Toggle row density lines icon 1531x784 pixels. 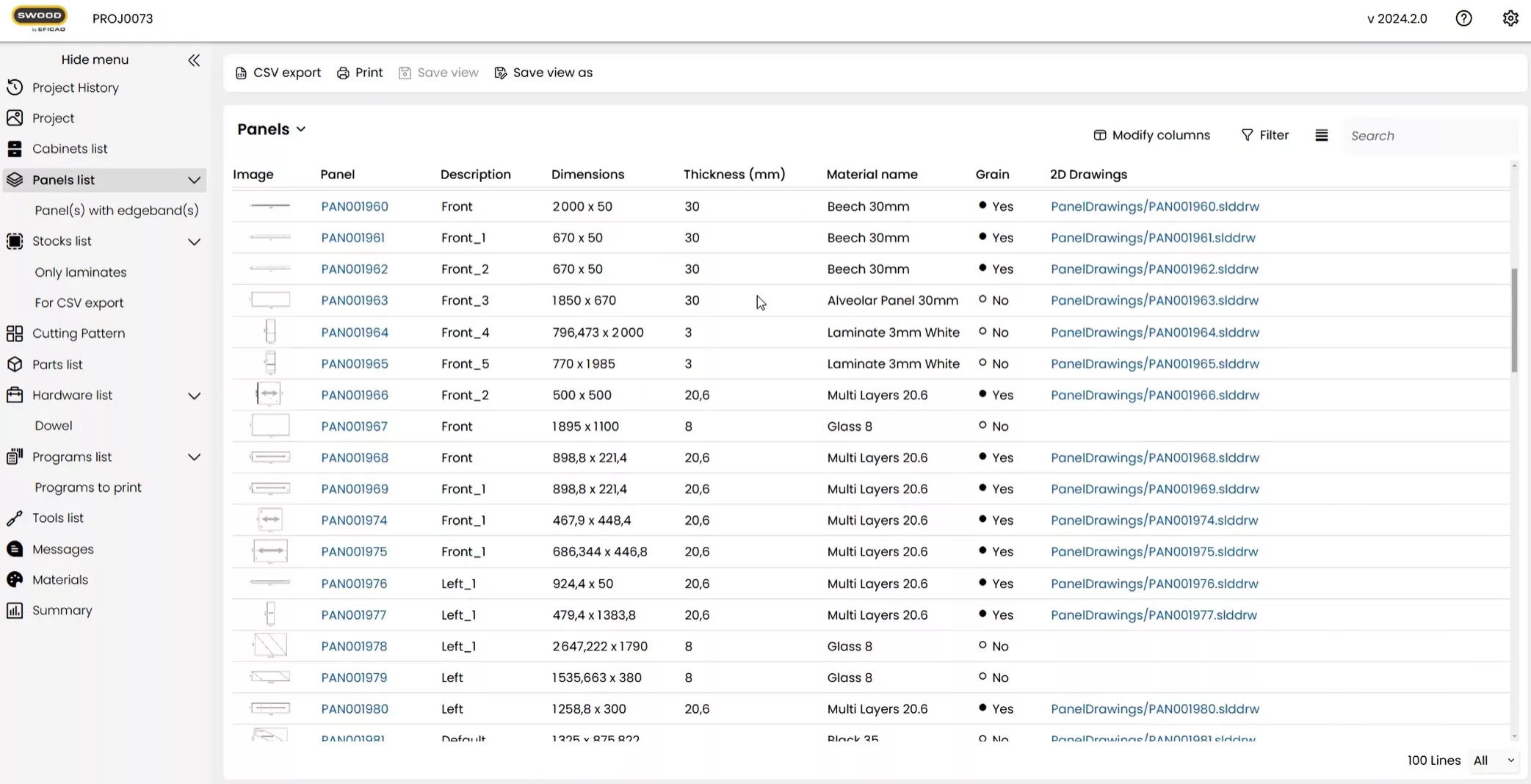(1322, 135)
